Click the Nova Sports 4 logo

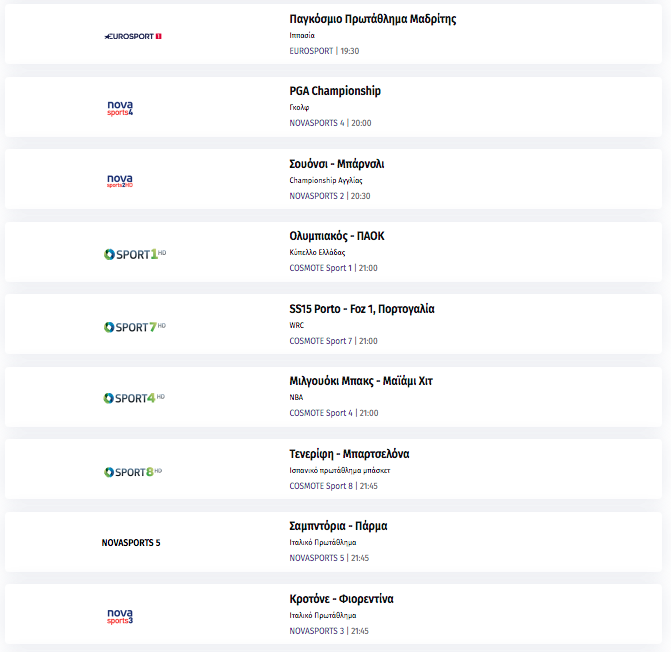[120, 108]
